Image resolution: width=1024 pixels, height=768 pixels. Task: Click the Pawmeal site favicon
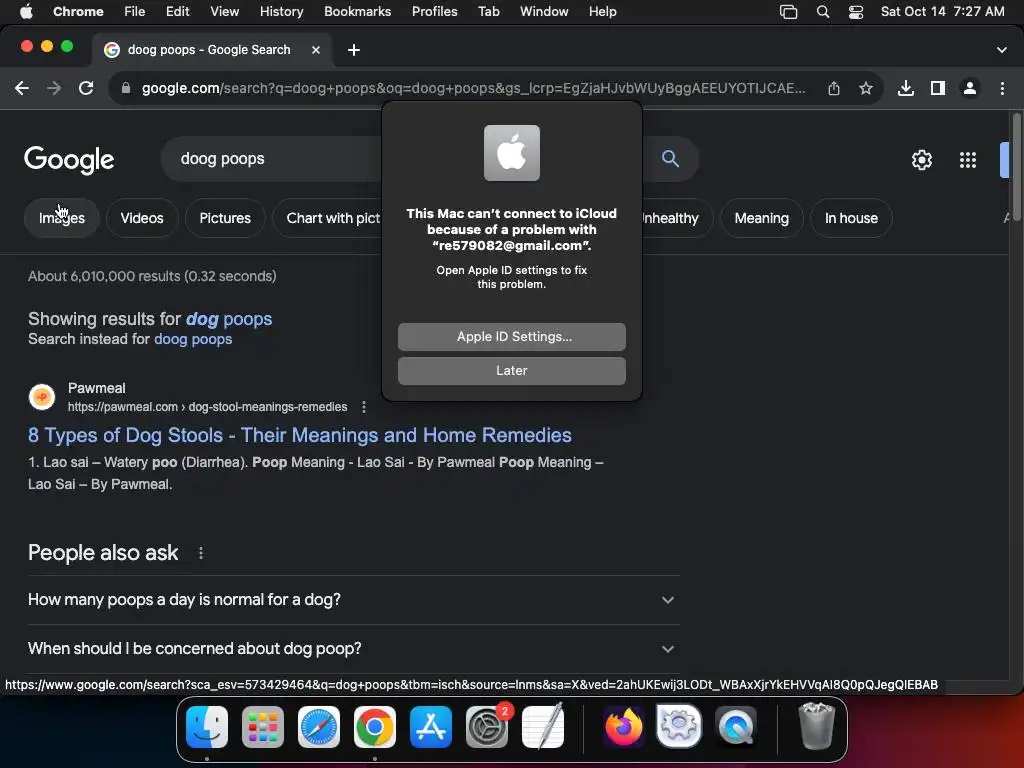coord(42,397)
